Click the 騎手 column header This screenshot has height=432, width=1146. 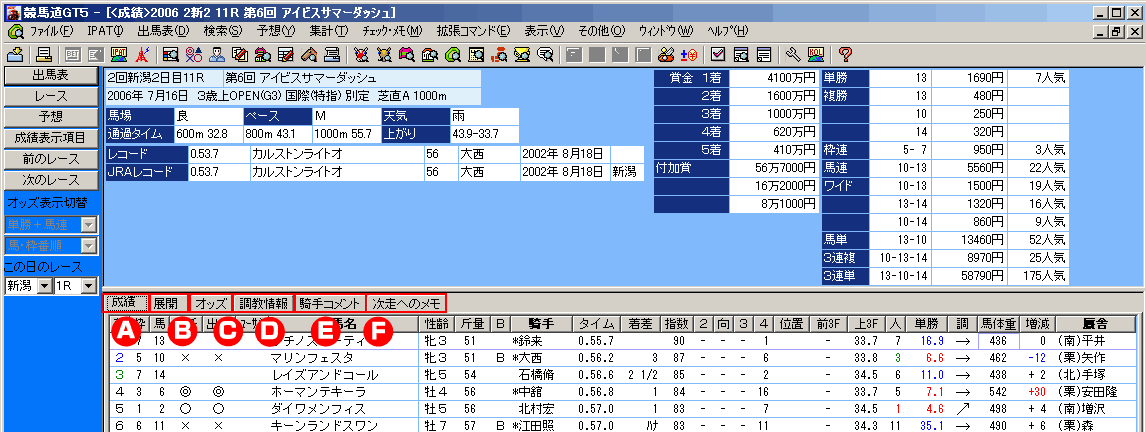[540, 324]
